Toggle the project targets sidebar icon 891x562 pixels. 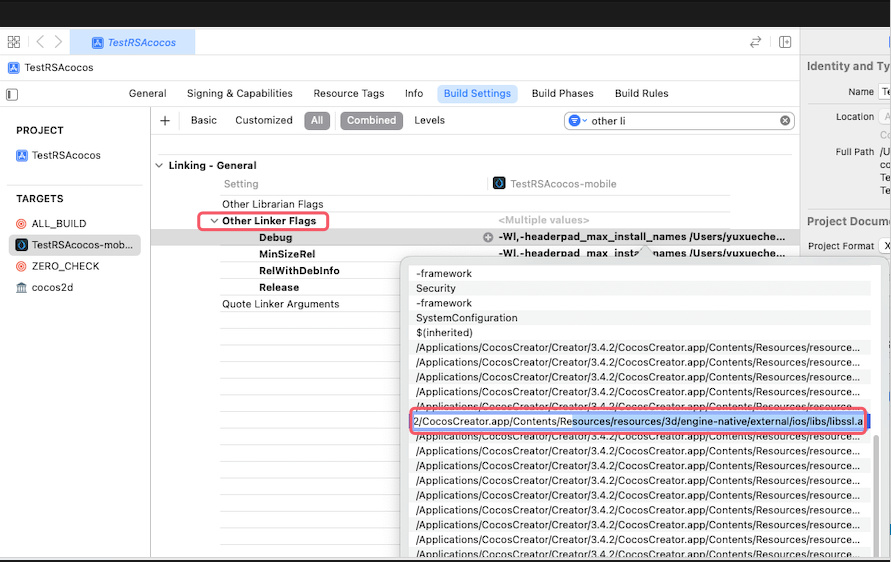click(x=12, y=94)
